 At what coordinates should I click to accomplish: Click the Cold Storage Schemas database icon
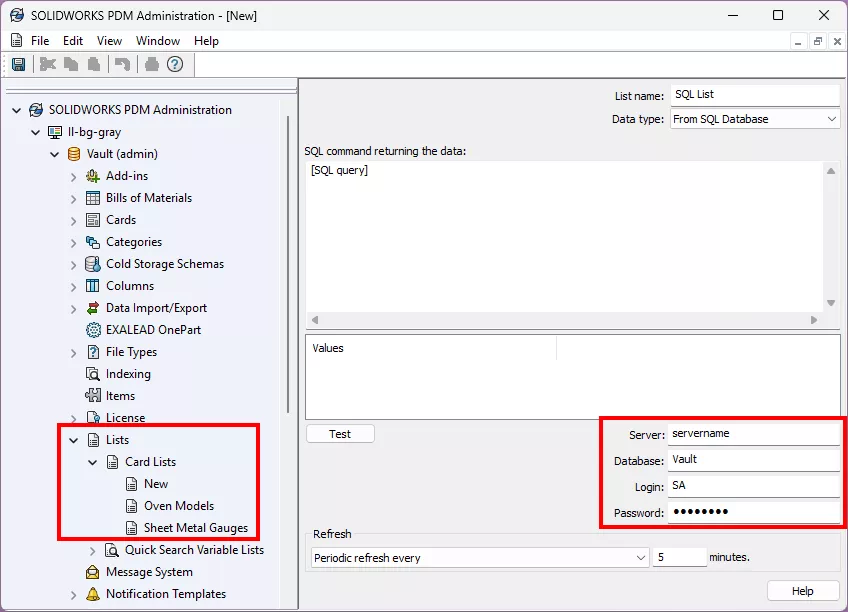[93, 264]
